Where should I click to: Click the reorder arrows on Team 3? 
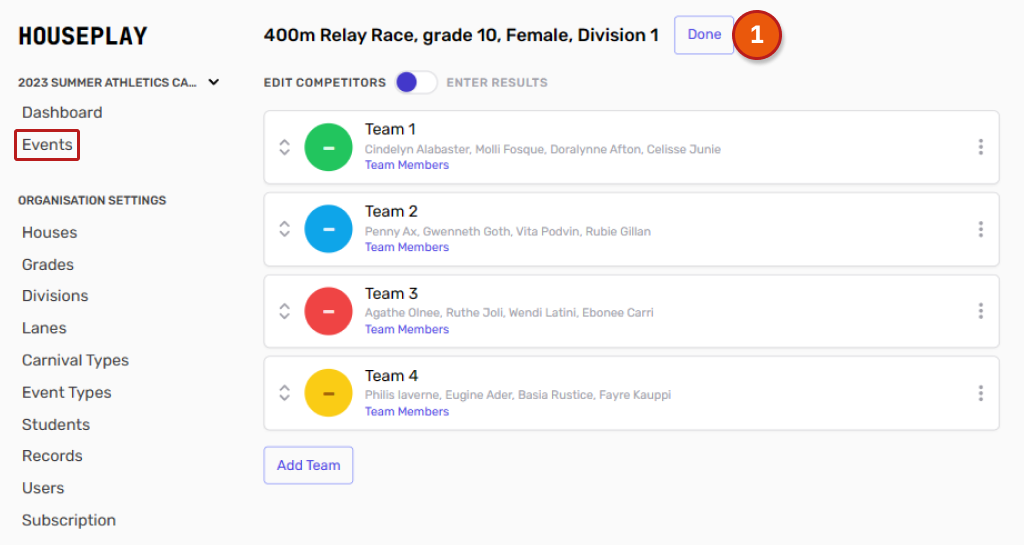tap(284, 311)
